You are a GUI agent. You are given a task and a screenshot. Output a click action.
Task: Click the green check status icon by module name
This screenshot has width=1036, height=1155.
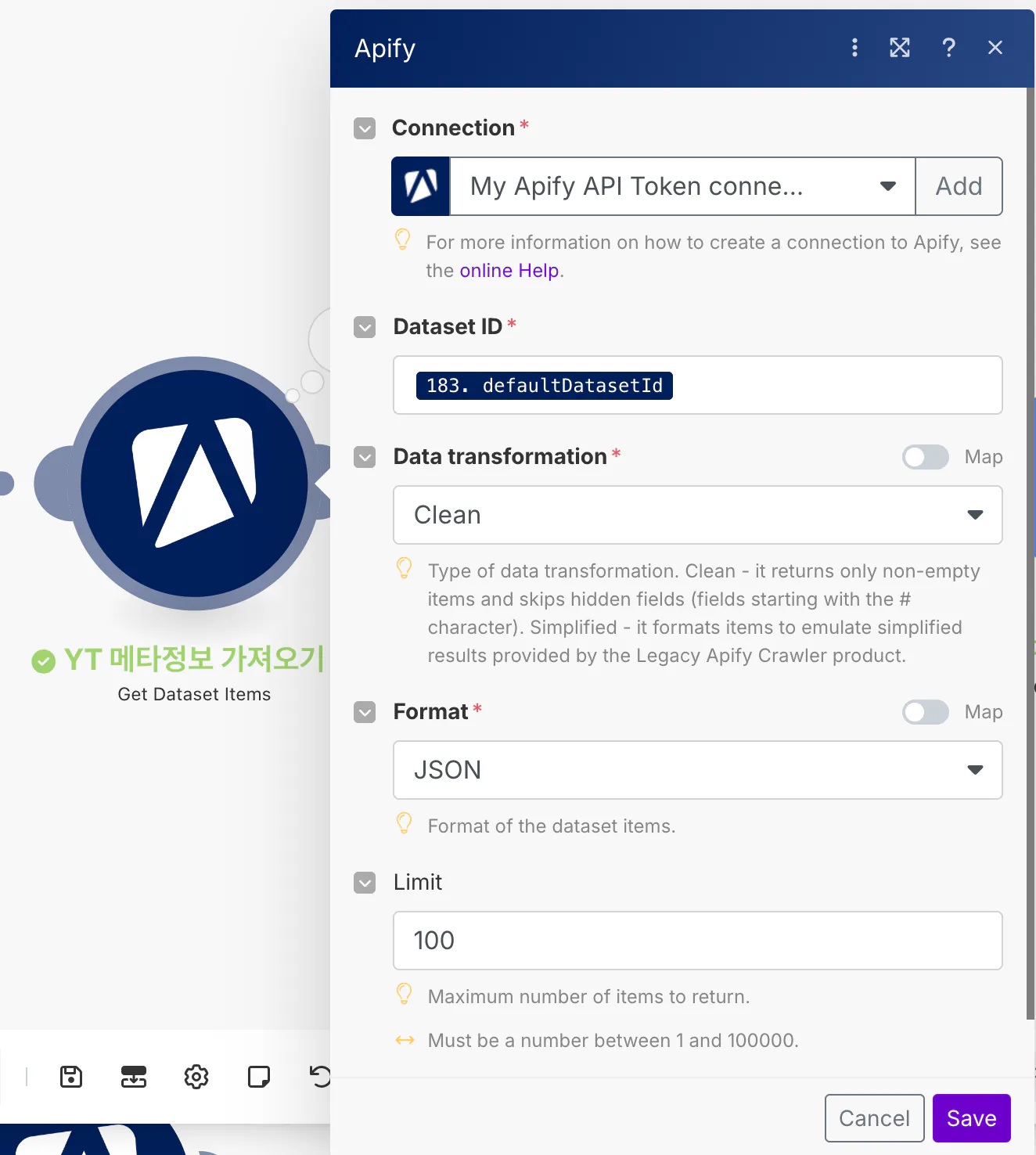(x=43, y=661)
